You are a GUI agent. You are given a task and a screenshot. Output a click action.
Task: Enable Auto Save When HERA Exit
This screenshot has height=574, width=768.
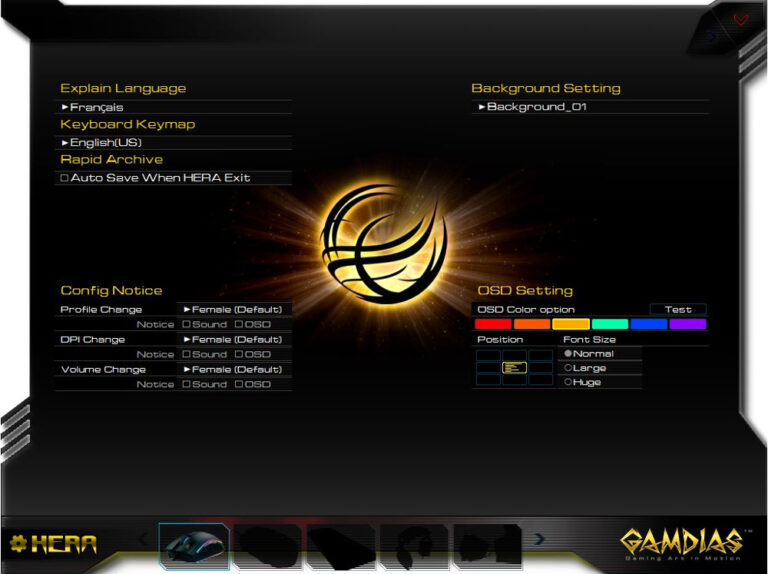click(x=65, y=178)
